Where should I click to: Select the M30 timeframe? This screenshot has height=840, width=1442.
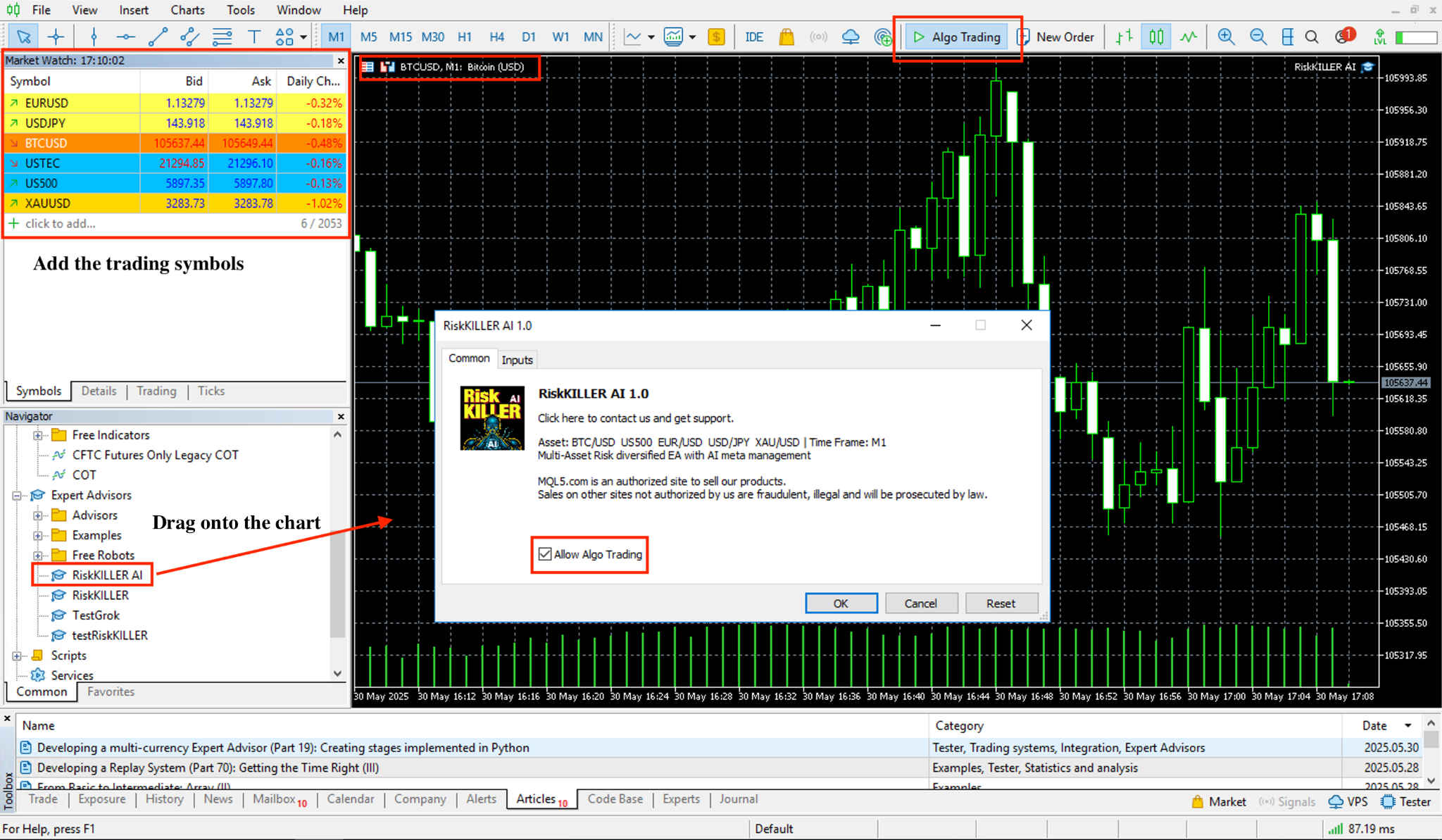(x=433, y=37)
